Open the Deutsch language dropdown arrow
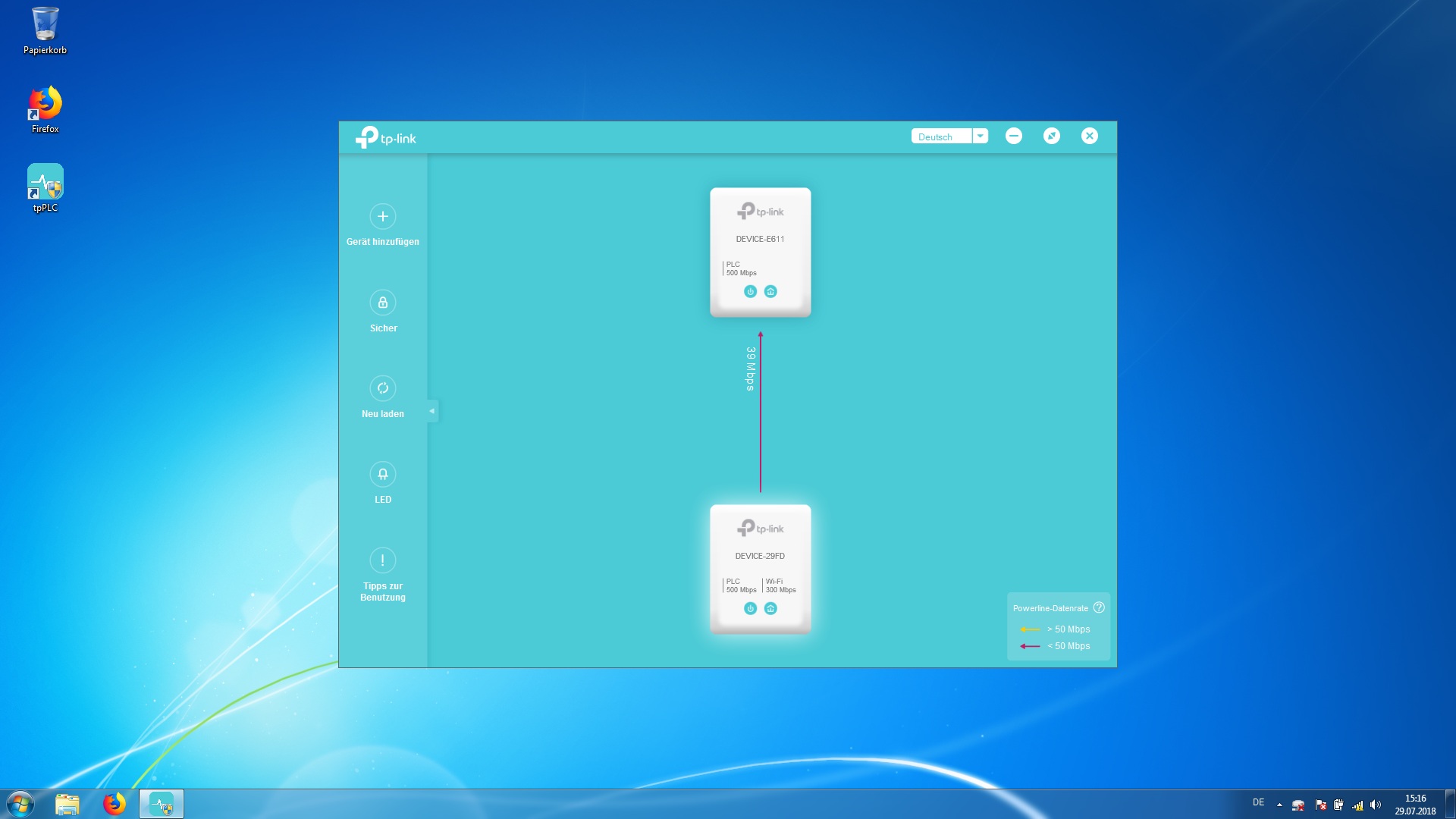 (x=980, y=136)
